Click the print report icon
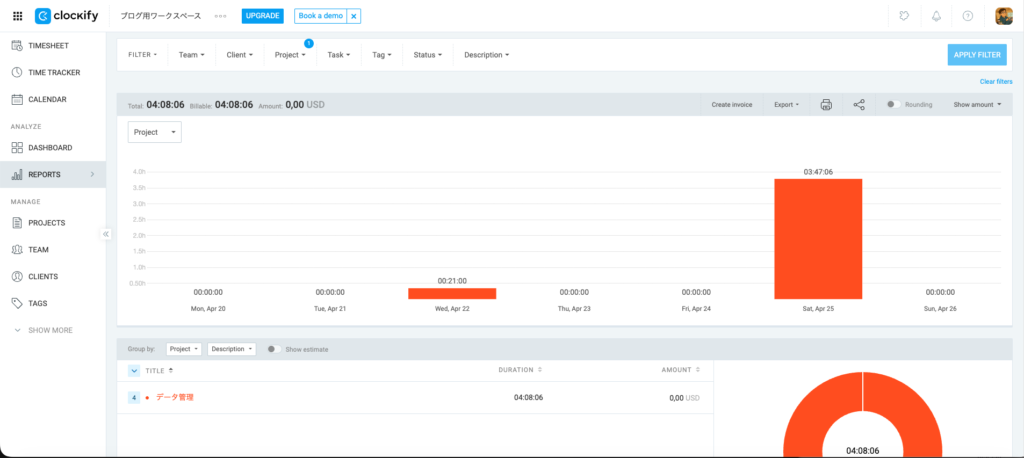The height and width of the screenshot is (458, 1024). point(826,104)
